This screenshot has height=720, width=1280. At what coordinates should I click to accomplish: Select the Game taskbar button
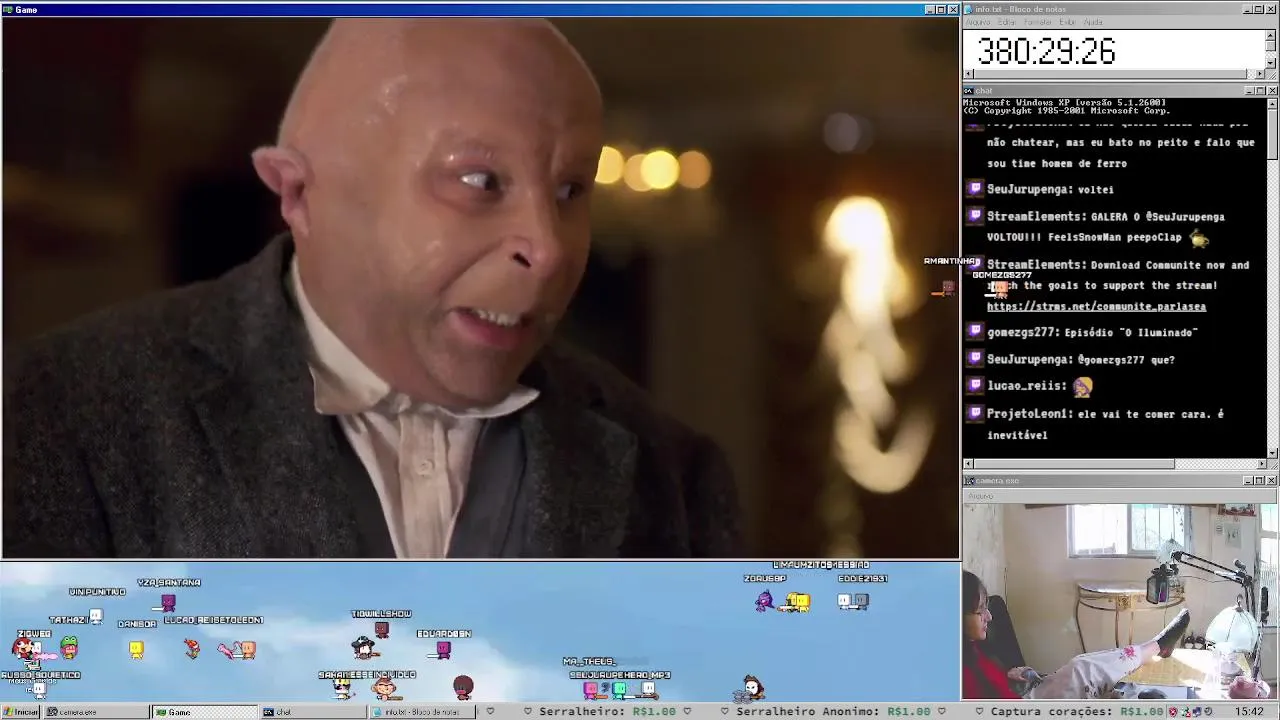click(204, 712)
